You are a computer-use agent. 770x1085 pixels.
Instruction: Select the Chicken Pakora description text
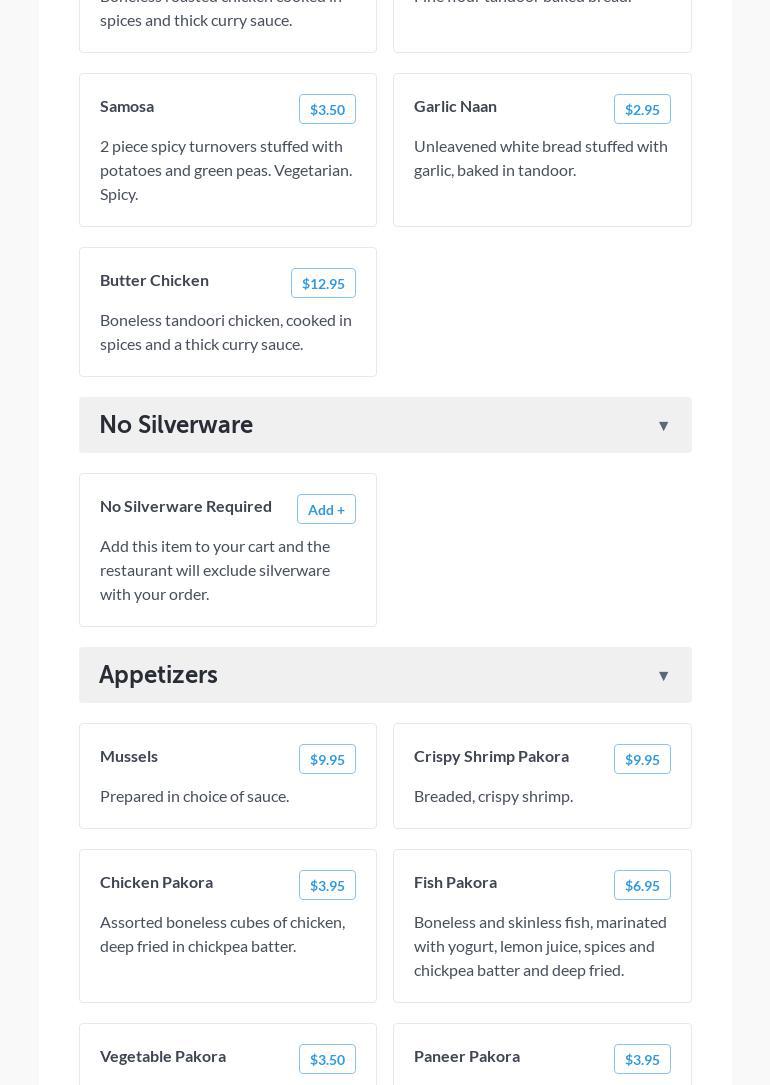coord(222,934)
